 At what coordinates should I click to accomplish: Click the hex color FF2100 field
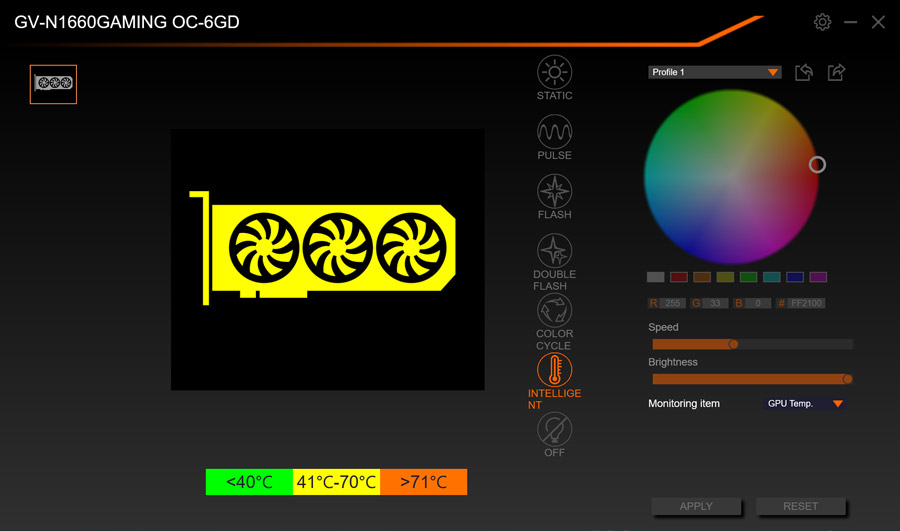click(806, 303)
